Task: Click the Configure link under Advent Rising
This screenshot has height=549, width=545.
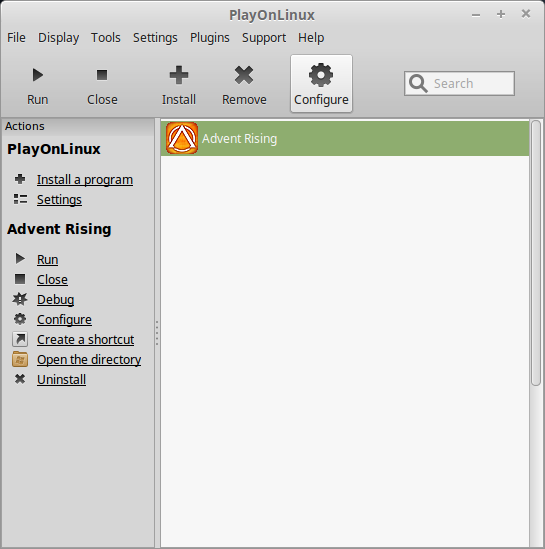Action: tap(64, 319)
